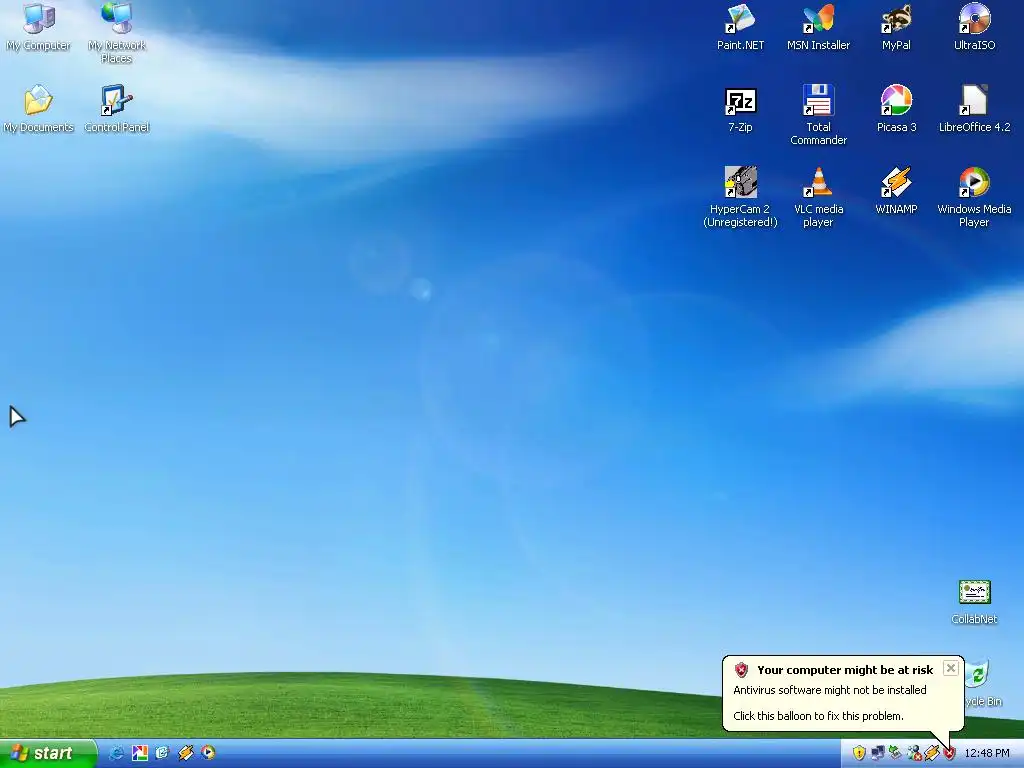Launch Internet Explorer from Quick Launch

click(116, 753)
